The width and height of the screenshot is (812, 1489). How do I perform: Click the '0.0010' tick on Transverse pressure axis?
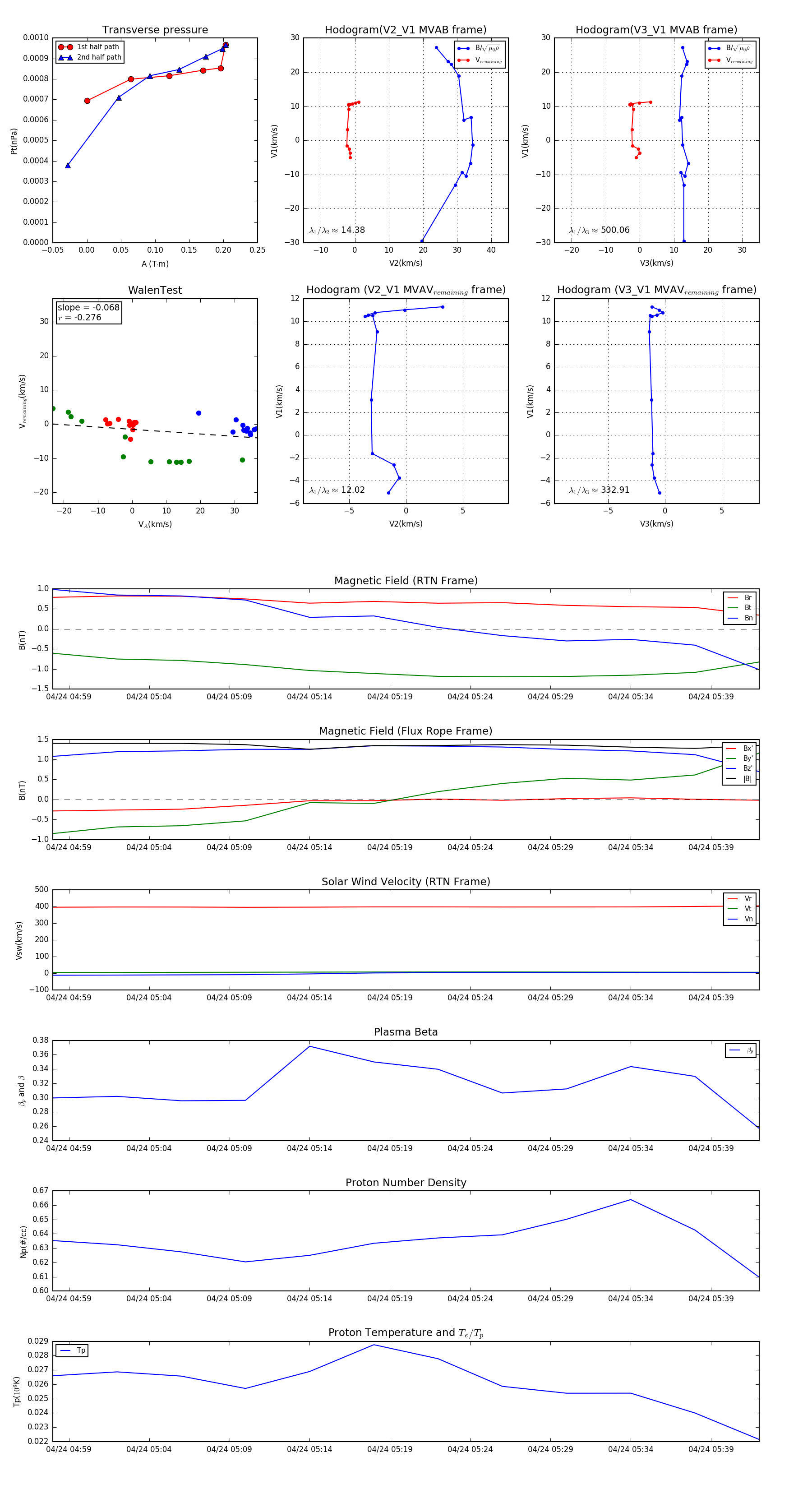pos(36,37)
